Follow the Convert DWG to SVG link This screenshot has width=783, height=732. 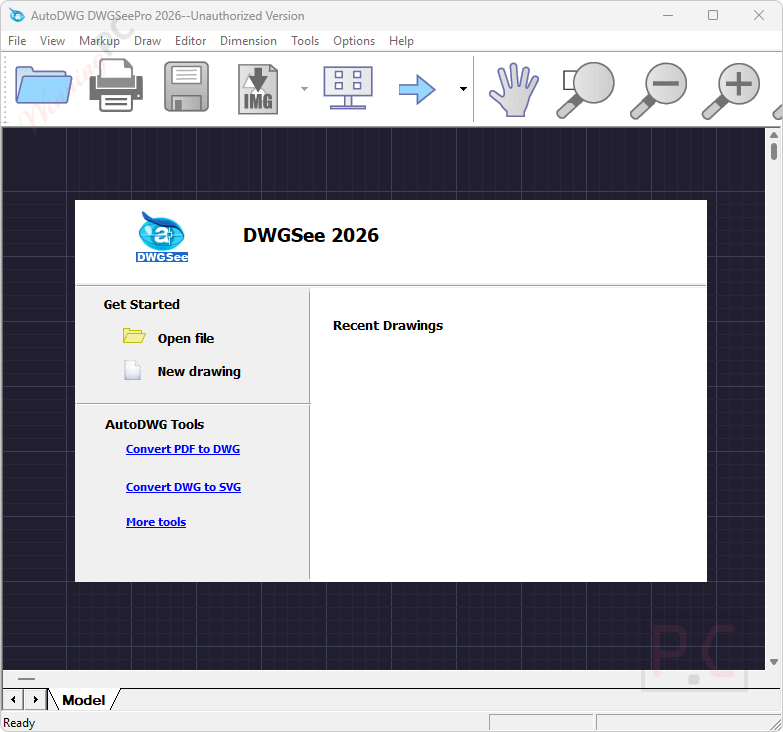183,487
